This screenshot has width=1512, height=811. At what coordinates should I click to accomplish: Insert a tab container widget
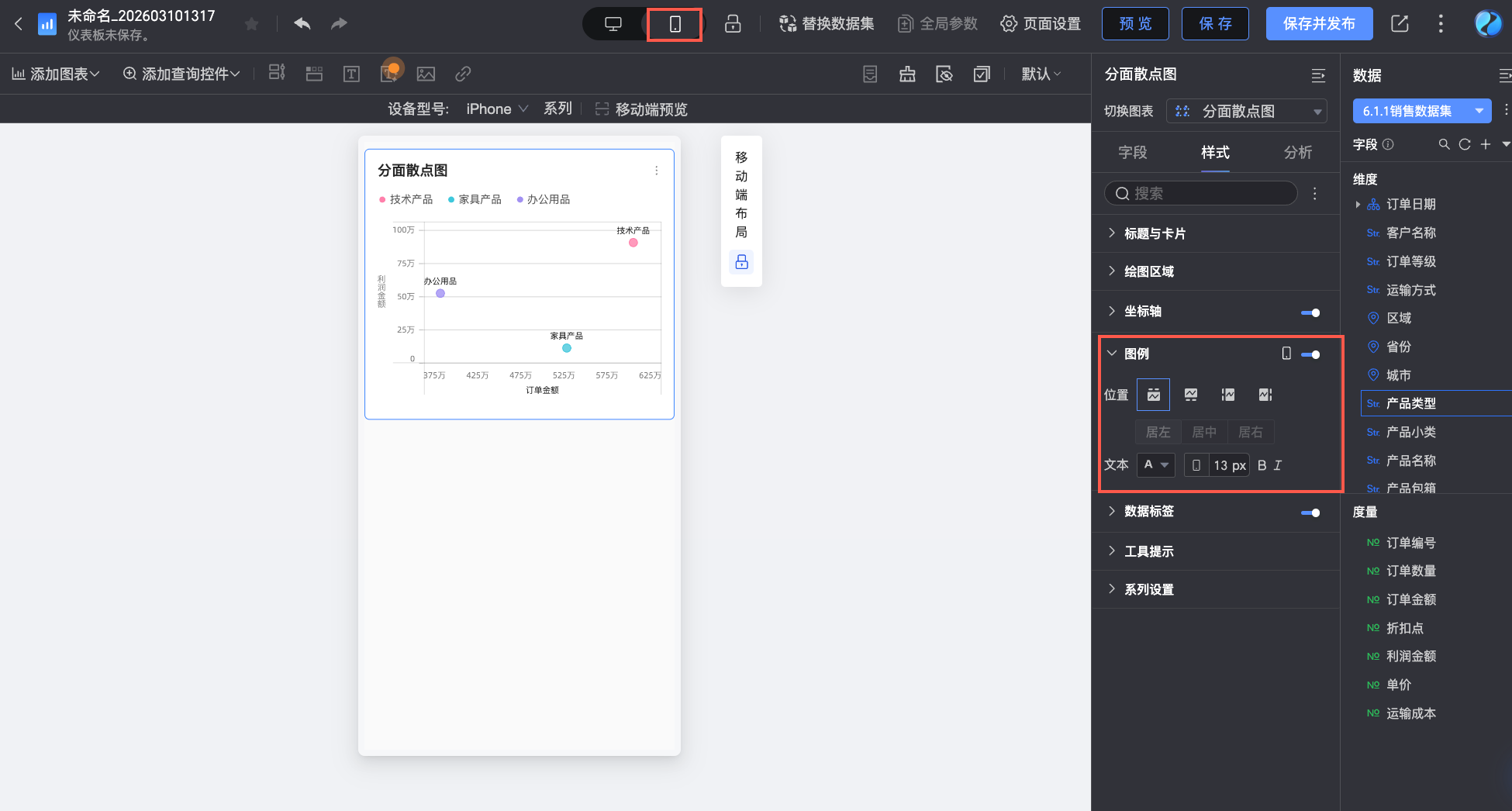(314, 74)
